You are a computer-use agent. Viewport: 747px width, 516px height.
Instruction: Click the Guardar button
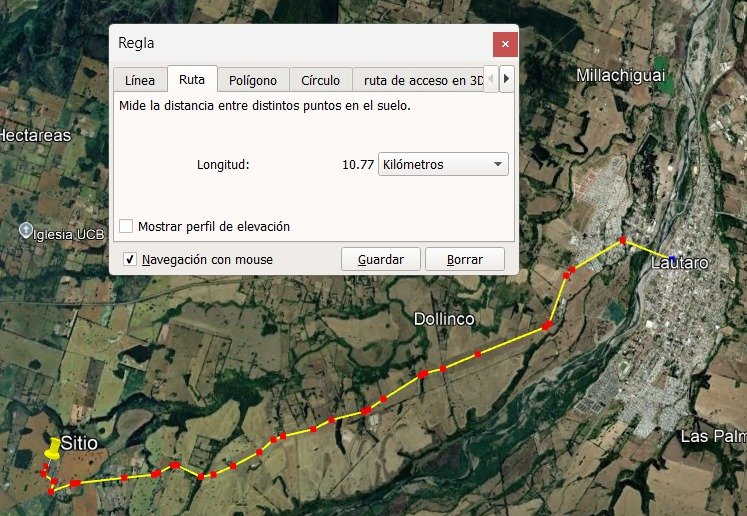(381, 259)
